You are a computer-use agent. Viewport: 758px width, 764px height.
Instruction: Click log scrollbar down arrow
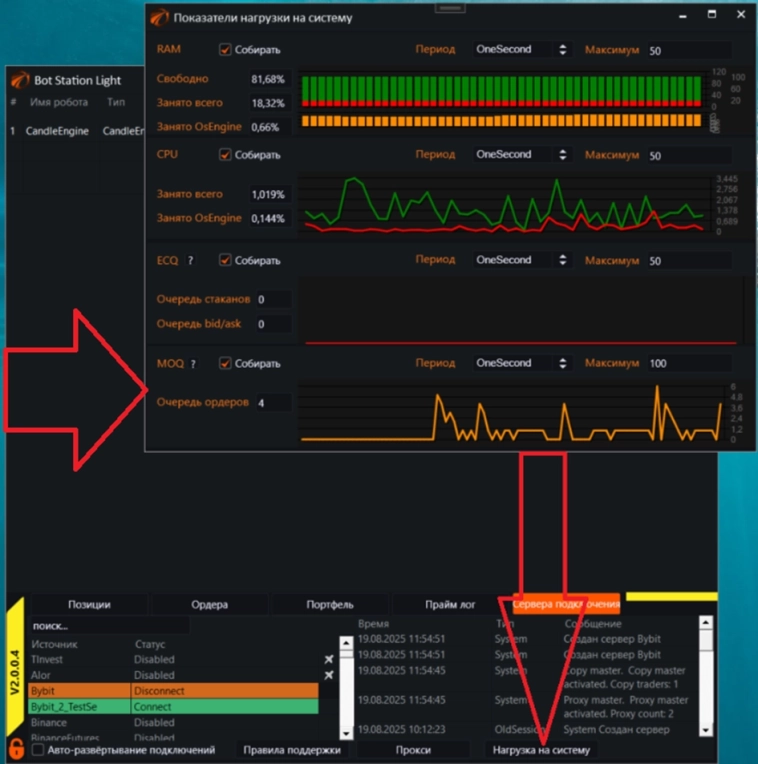[x=706, y=730]
